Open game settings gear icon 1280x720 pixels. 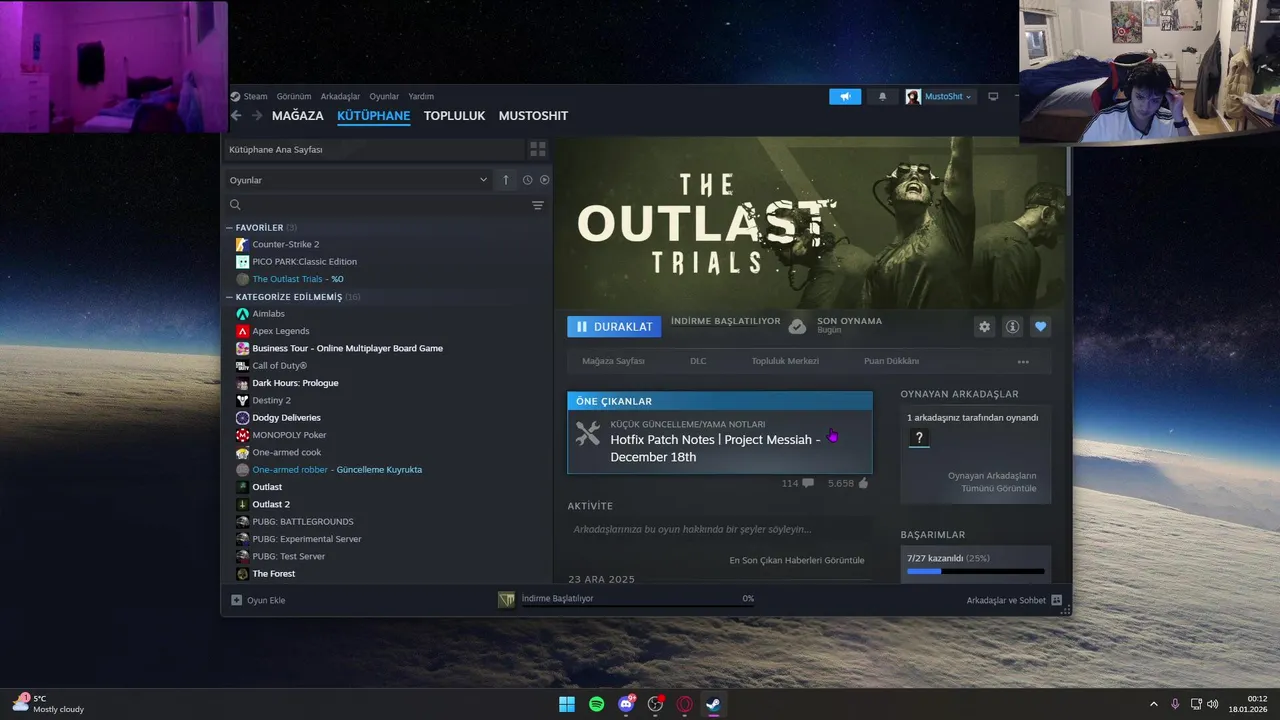pos(985,327)
